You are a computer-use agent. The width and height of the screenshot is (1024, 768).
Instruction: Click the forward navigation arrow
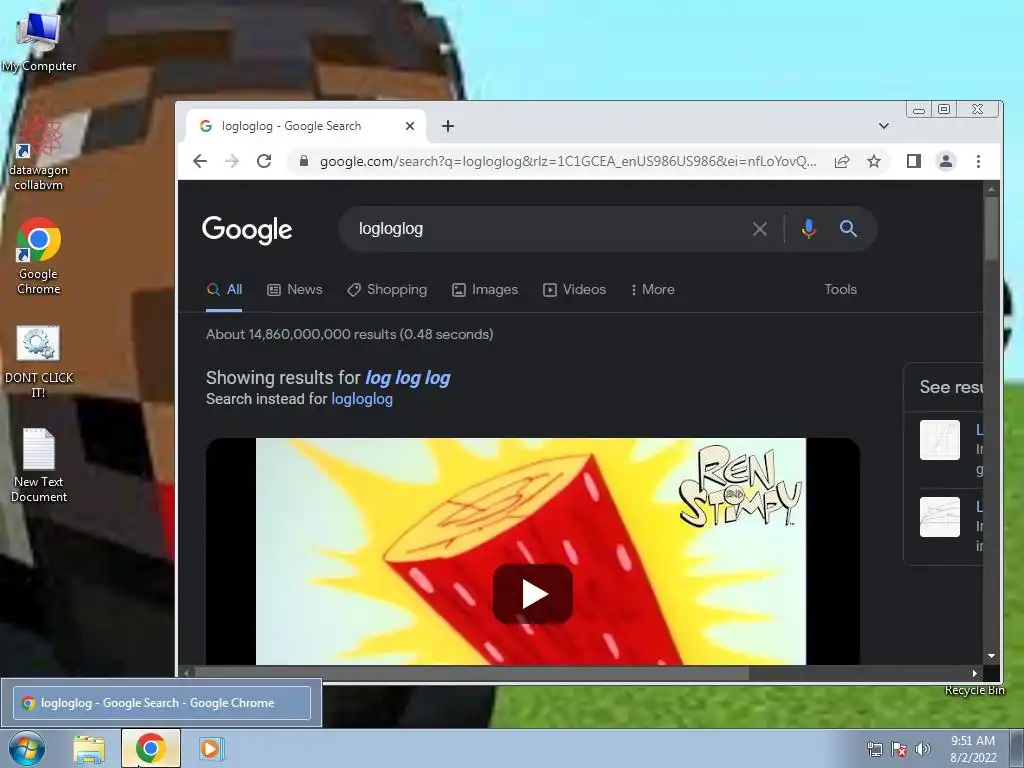point(232,161)
